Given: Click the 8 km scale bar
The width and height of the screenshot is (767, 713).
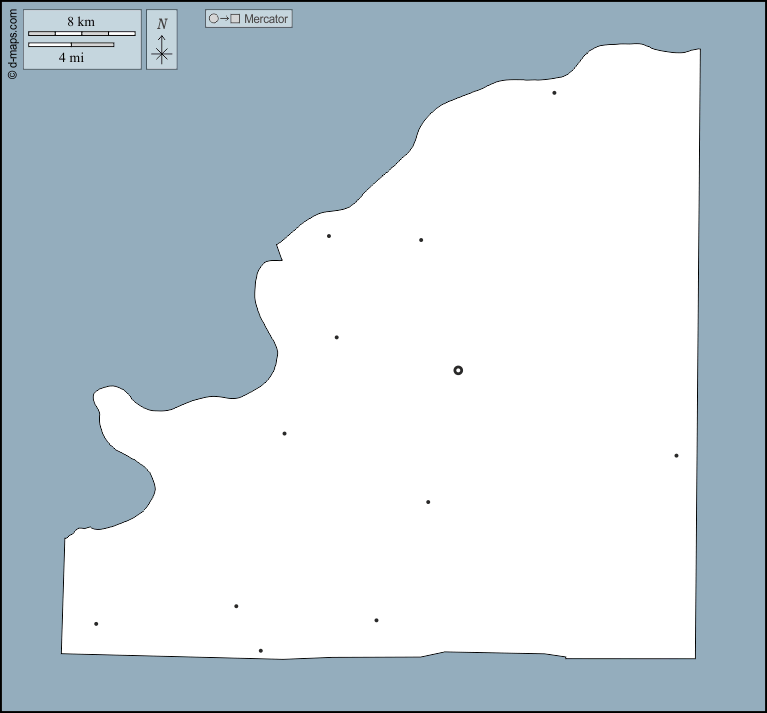Looking at the screenshot, I should [81, 33].
